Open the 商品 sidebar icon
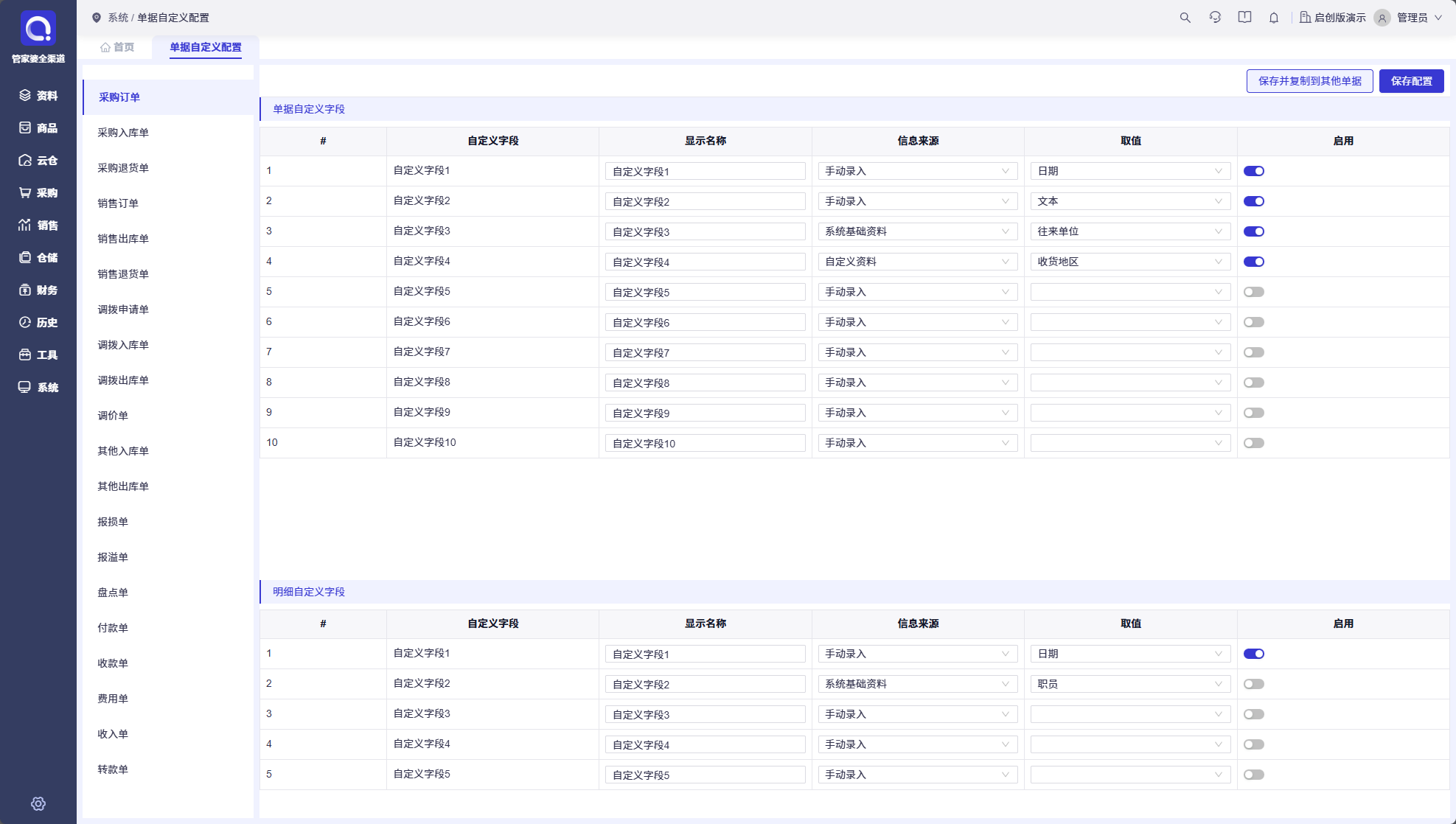 pyautogui.click(x=25, y=128)
